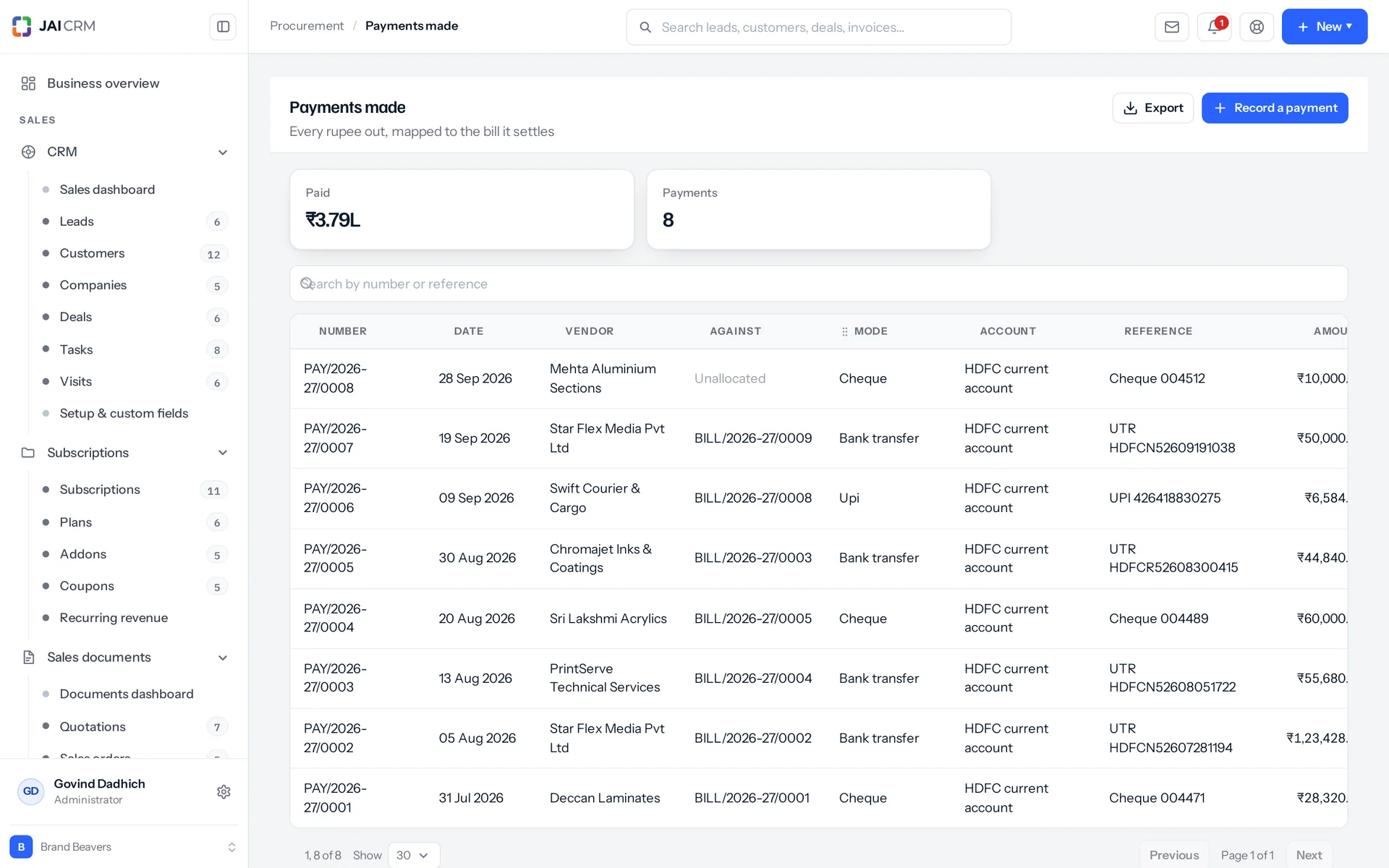Open Coupons in sidebar

87,586
